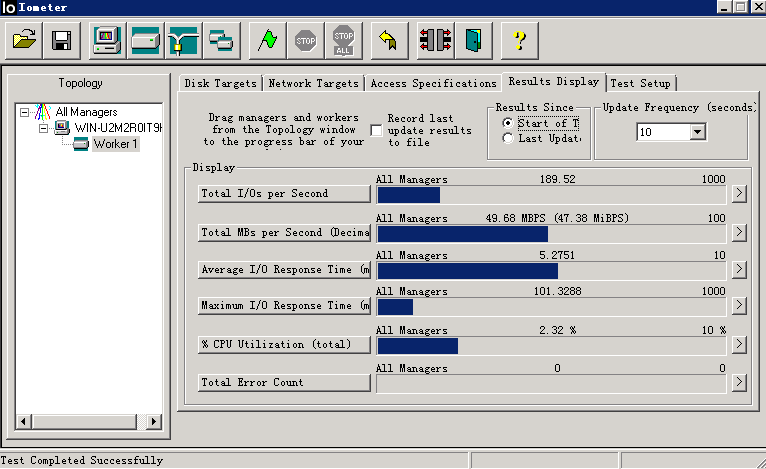
Task: Open the Access Specifications tab
Action: pos(433,83)
